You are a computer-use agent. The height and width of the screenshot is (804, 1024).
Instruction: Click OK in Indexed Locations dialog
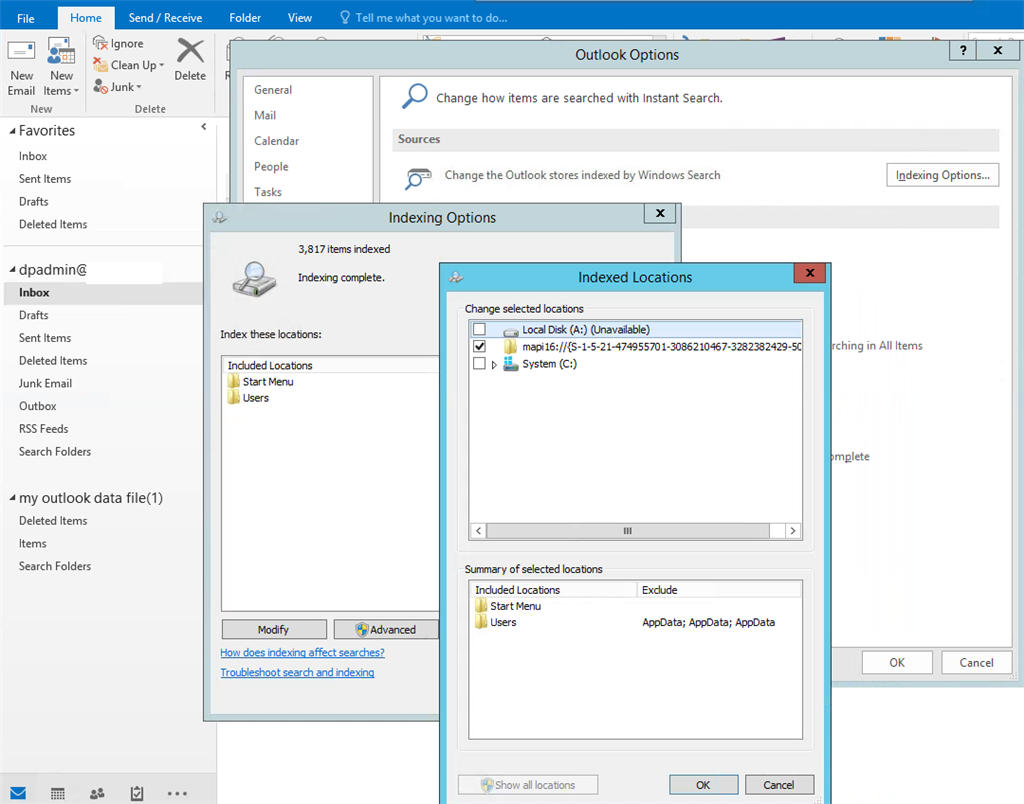point(703,784)
